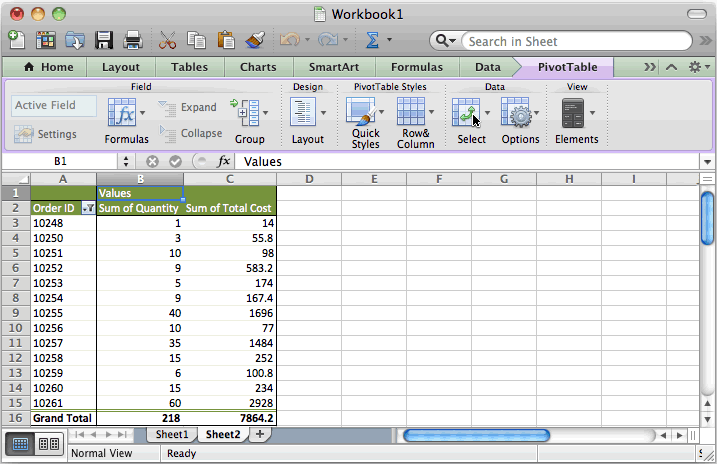Switch to Normal View button
The width and height of the screenshot is (717, 464).
(20, 443)
